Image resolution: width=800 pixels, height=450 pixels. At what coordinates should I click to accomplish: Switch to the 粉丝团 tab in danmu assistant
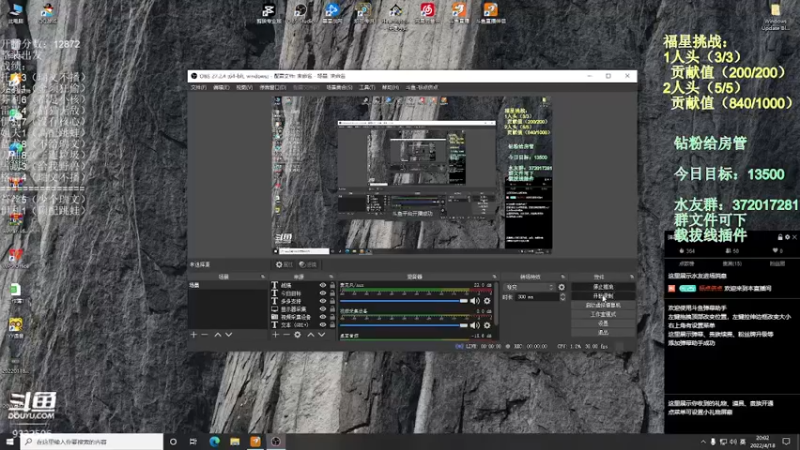pyautogui.click(x=777, y=264)
